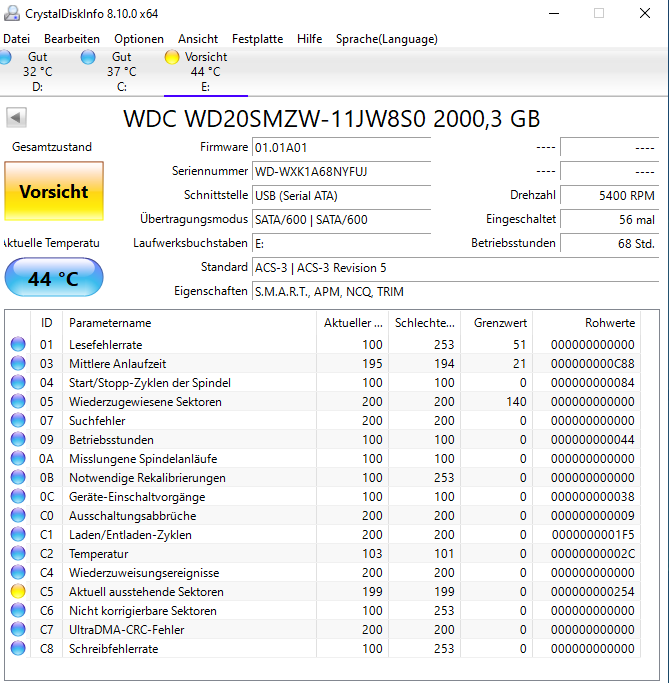Click the CrystalDiskInfo app icon in title bar

(12, 14)
